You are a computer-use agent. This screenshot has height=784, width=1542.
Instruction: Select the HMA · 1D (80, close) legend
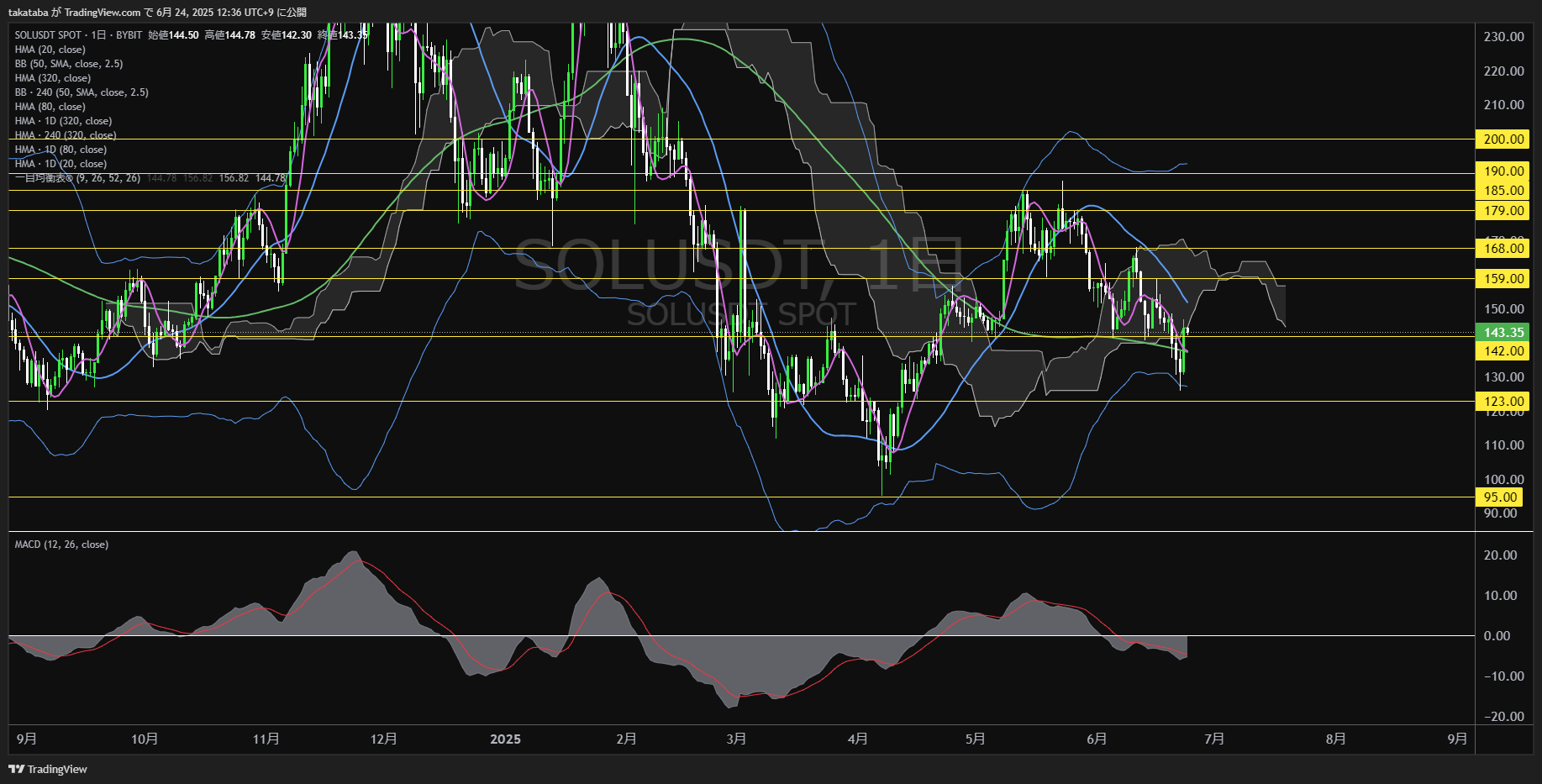(x=61, y=150)
